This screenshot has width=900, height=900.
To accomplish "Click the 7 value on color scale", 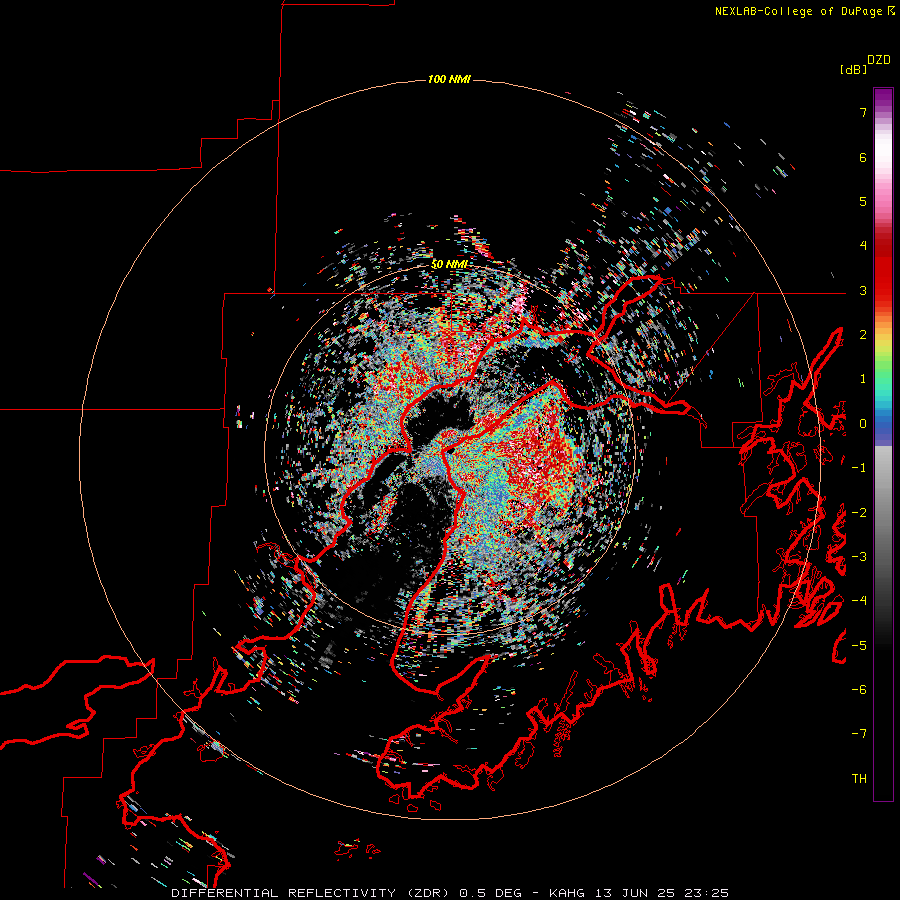I will tap(863, 112).
